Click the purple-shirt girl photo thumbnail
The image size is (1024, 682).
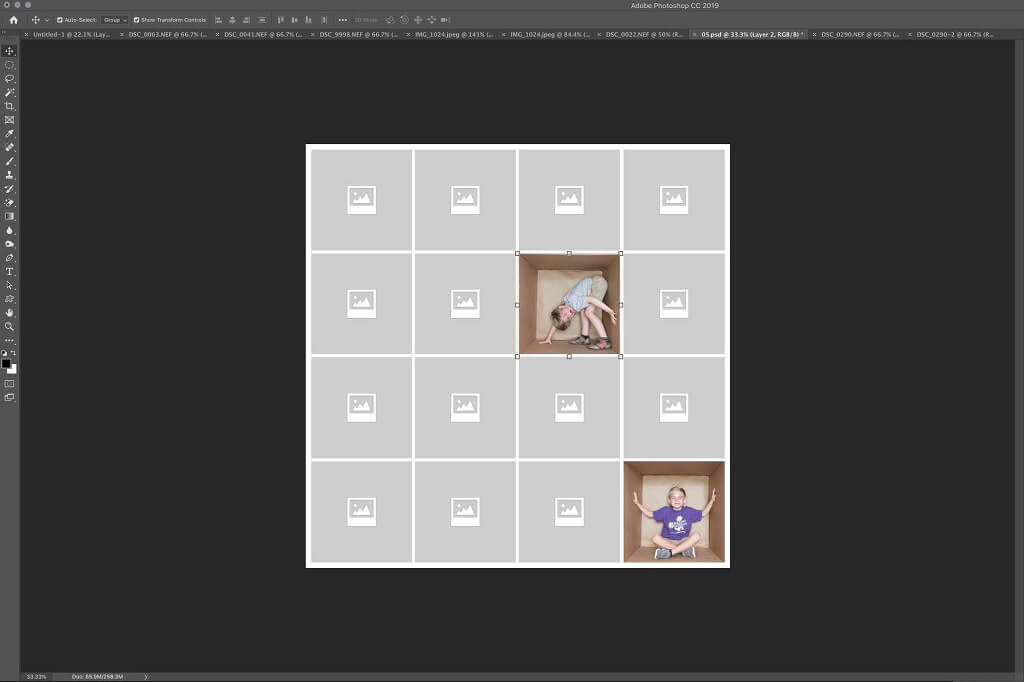tap(674, 512)
